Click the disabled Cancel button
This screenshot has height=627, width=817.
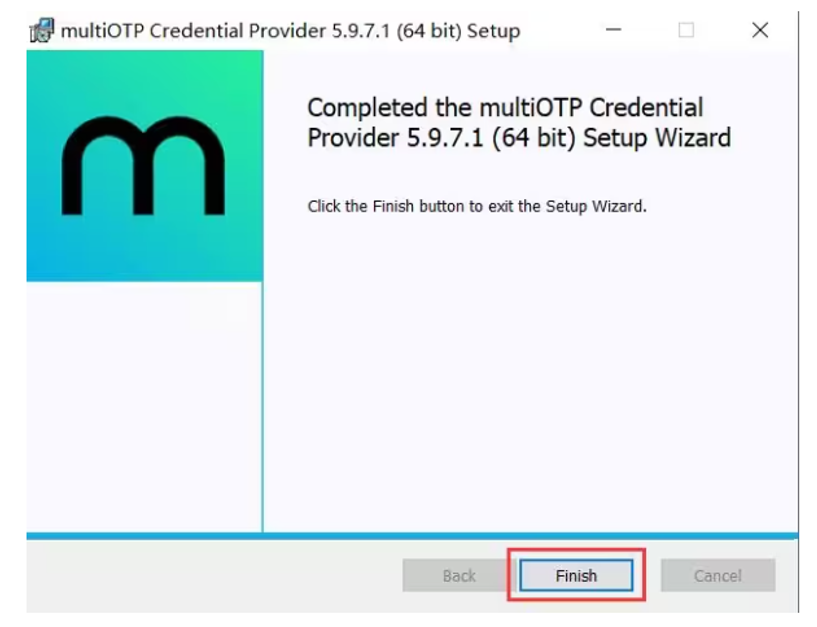point(717,575)
